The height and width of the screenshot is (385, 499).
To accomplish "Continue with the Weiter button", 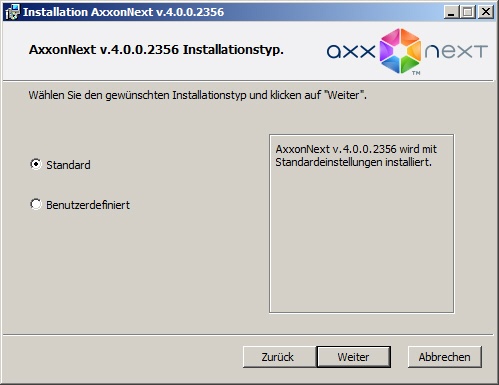I will [354, 357].
